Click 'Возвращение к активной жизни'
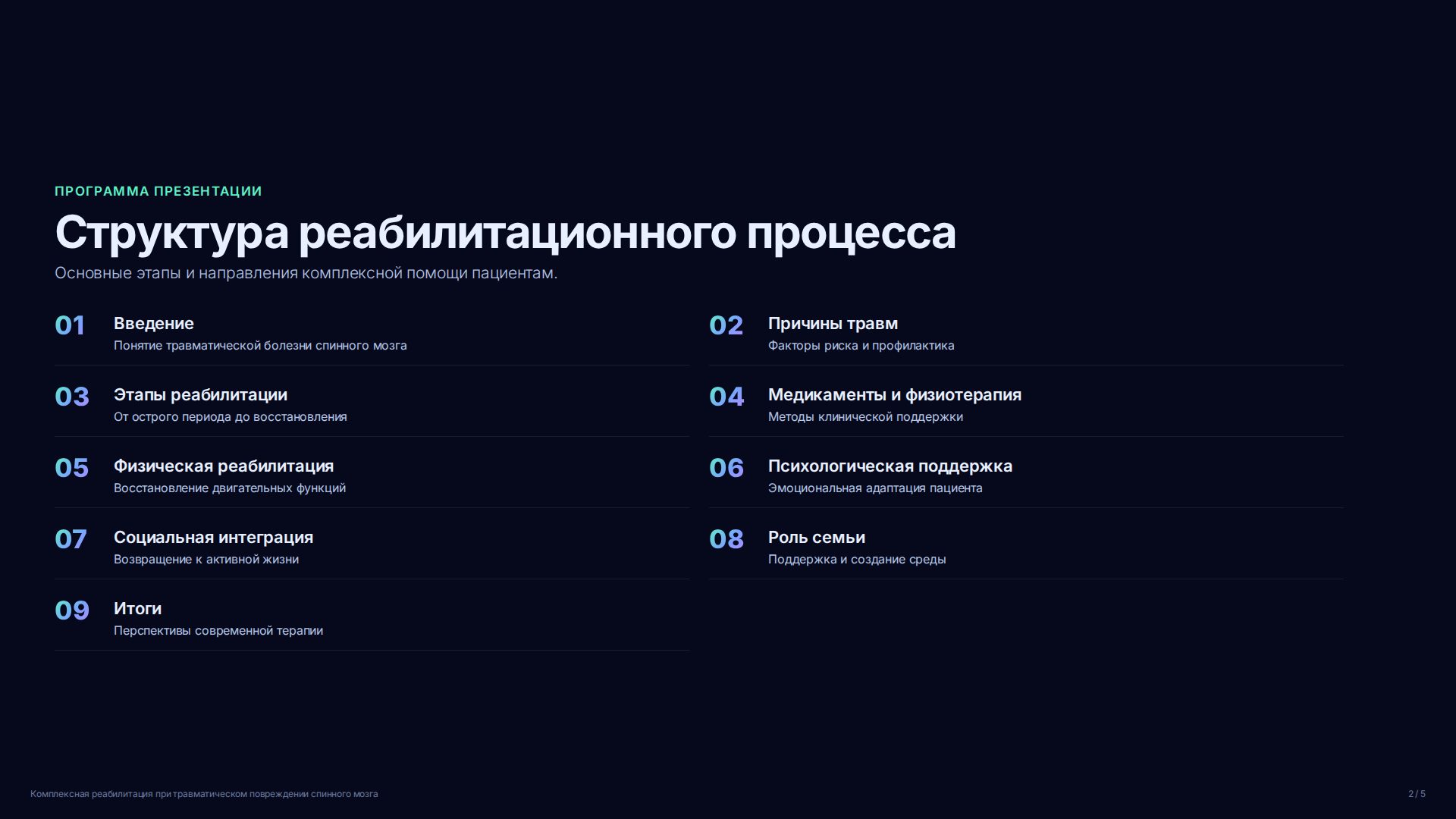 pyautogui.click(x=206, y=560)
